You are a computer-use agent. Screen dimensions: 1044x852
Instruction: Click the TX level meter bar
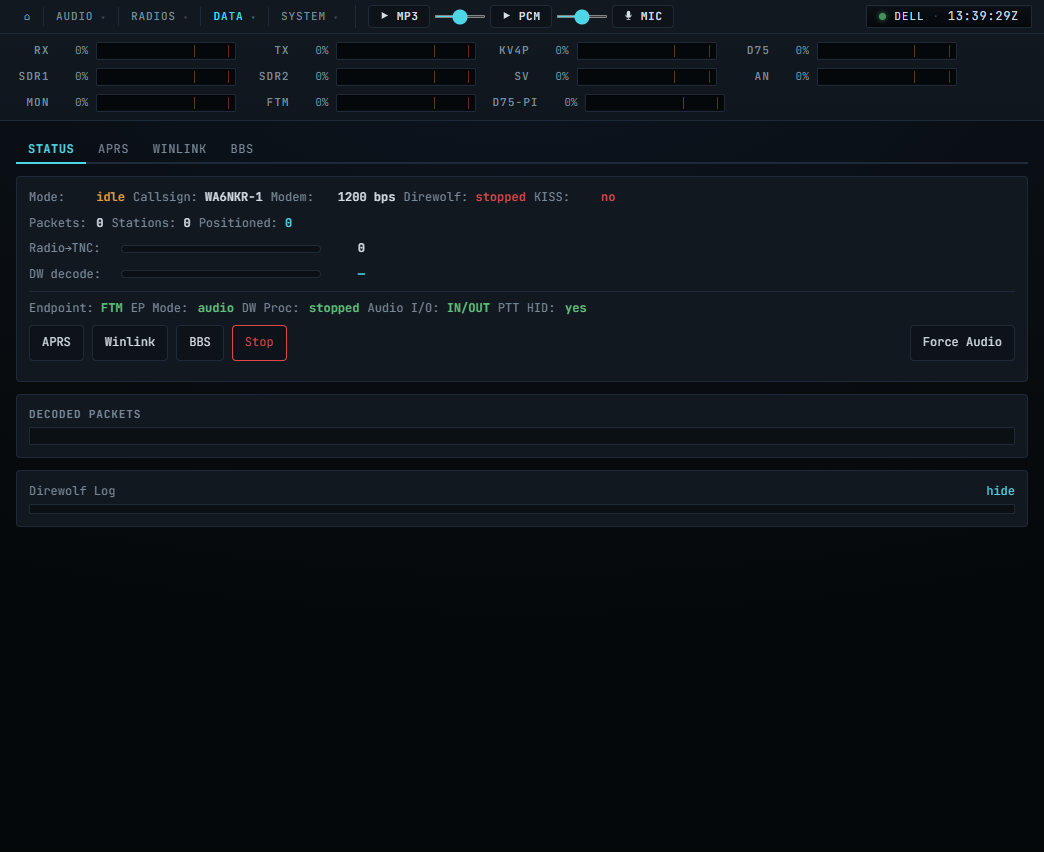tap(405, 51)
